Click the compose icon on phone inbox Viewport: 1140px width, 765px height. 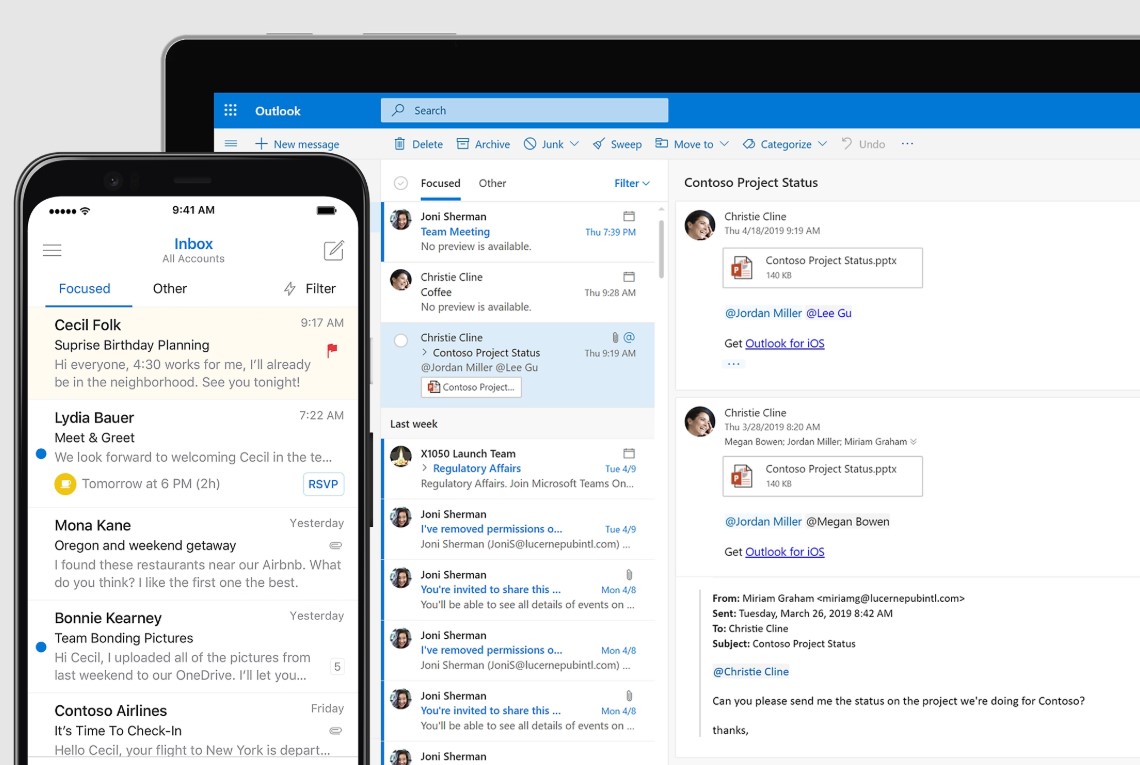coord(334,250)
